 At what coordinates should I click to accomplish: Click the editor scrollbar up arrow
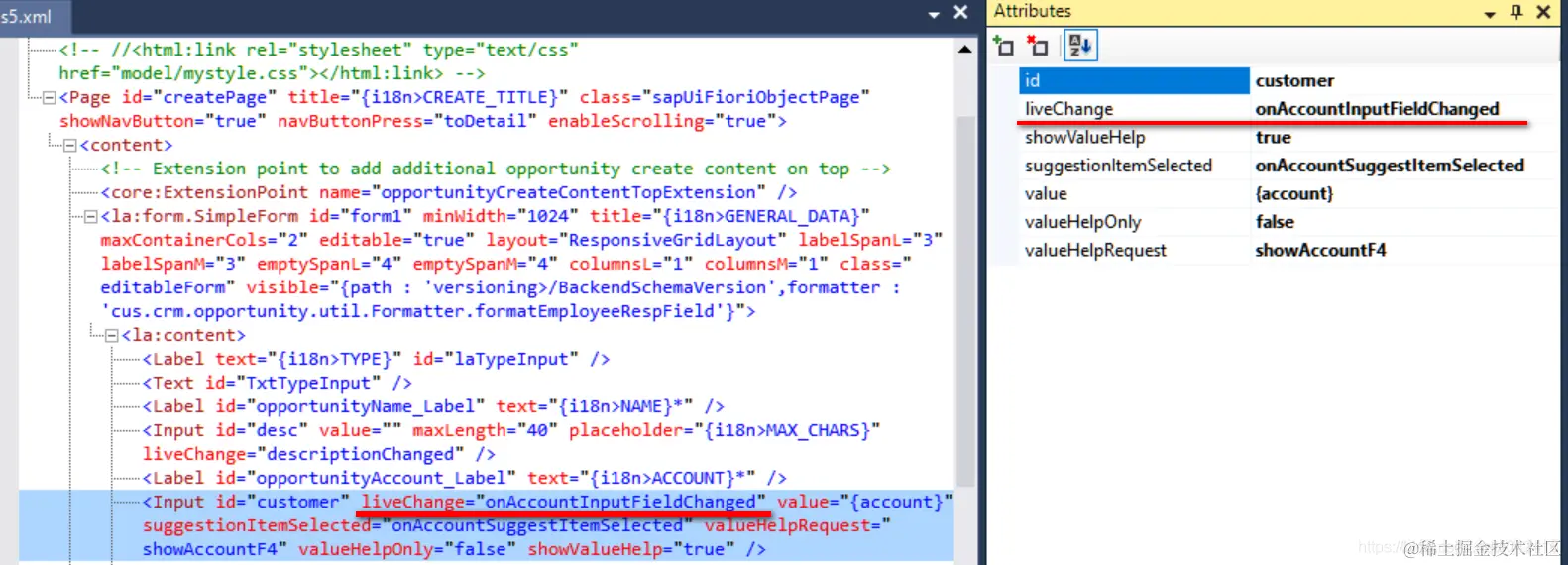click(x=965, y=49)
